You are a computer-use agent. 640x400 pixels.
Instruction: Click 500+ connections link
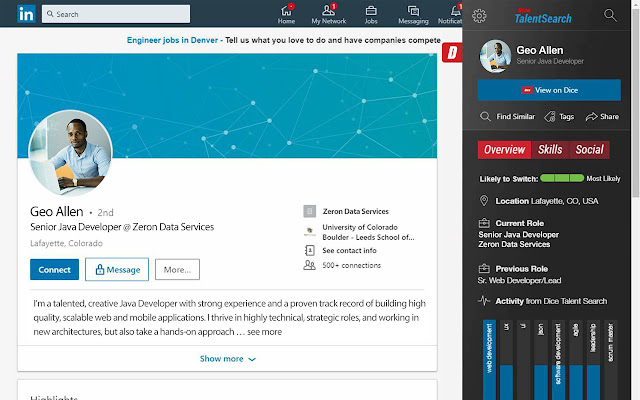tap(351, 265)
